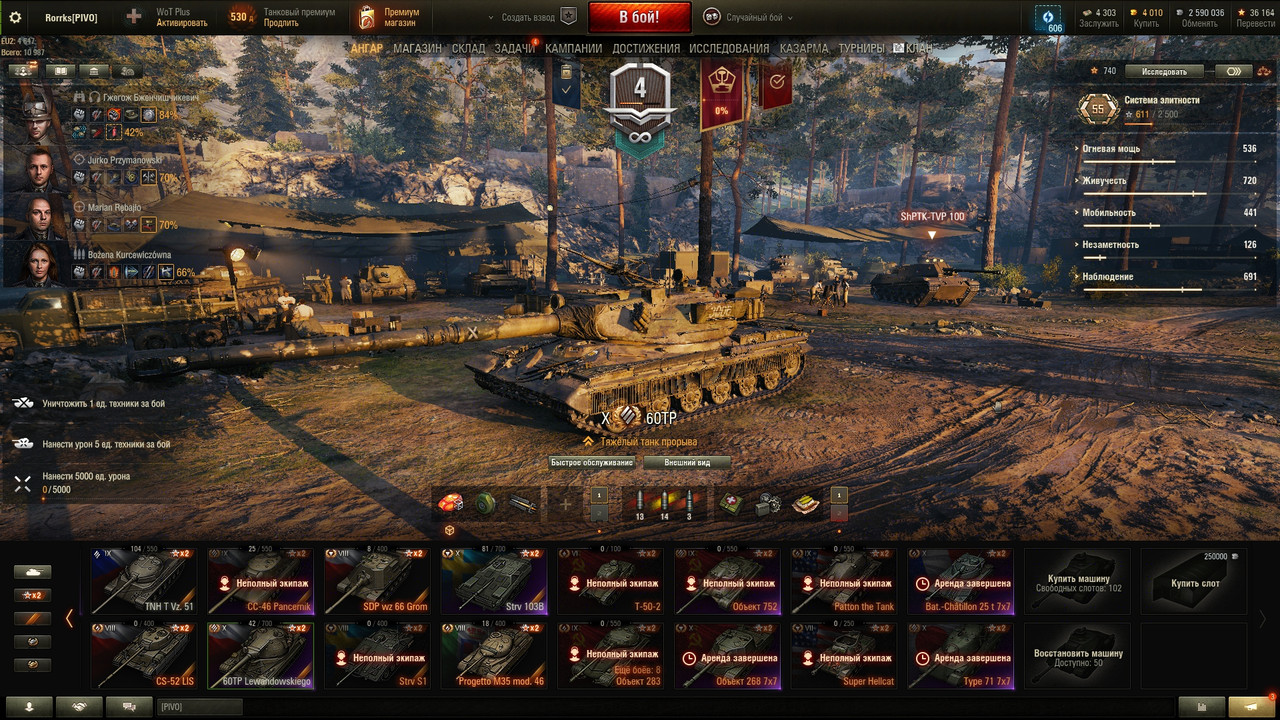Collapse carousel with the left orange arrow
The image size is (1280, 720).
[x=69, y=618]
